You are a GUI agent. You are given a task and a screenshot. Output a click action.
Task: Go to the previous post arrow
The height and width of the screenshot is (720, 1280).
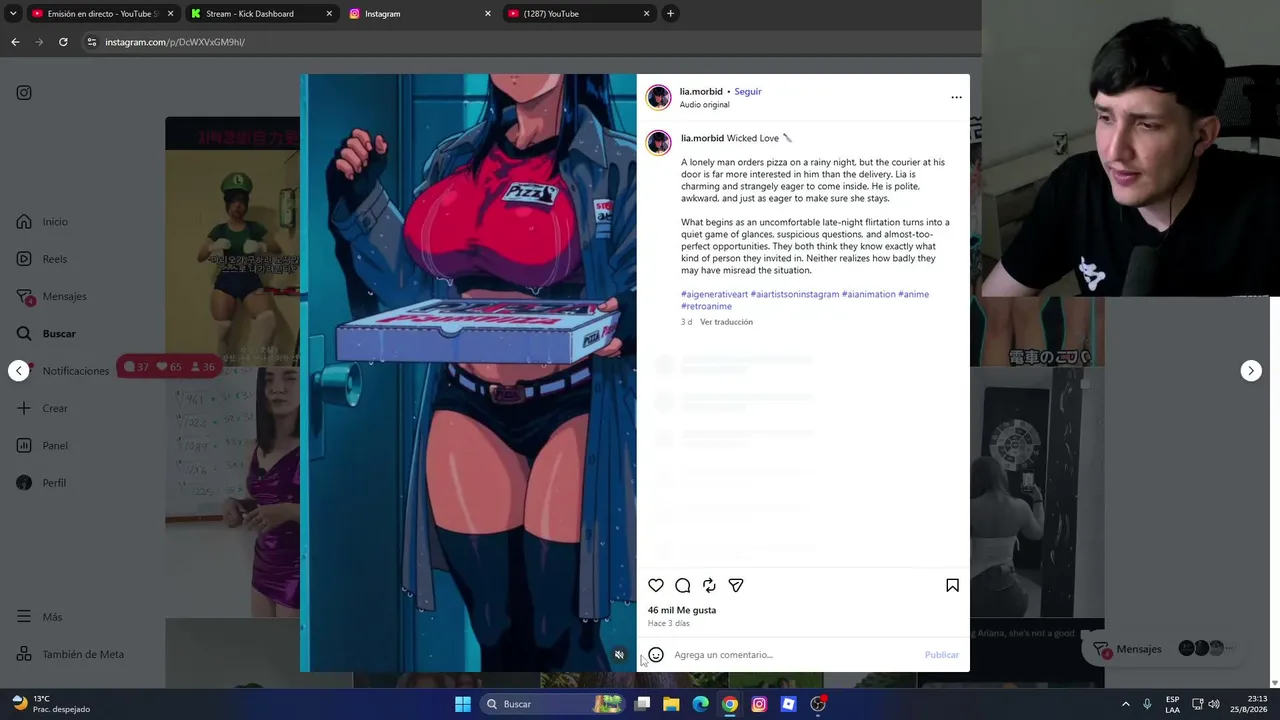pos(19,371)
